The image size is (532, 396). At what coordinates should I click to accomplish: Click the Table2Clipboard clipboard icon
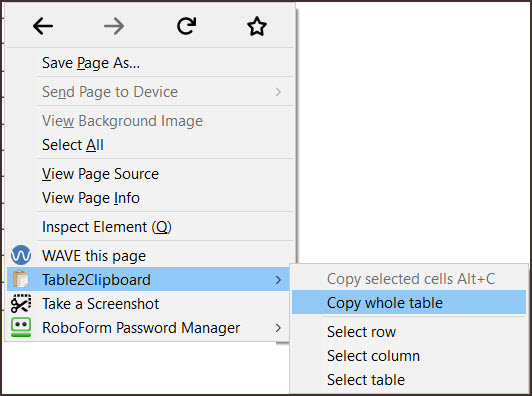click(21, 279)
